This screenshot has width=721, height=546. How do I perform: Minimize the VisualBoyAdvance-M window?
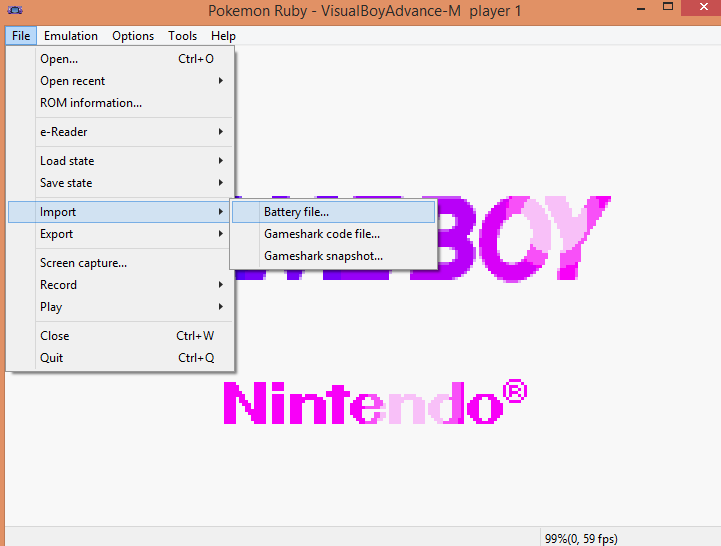[x=641, y=8]
